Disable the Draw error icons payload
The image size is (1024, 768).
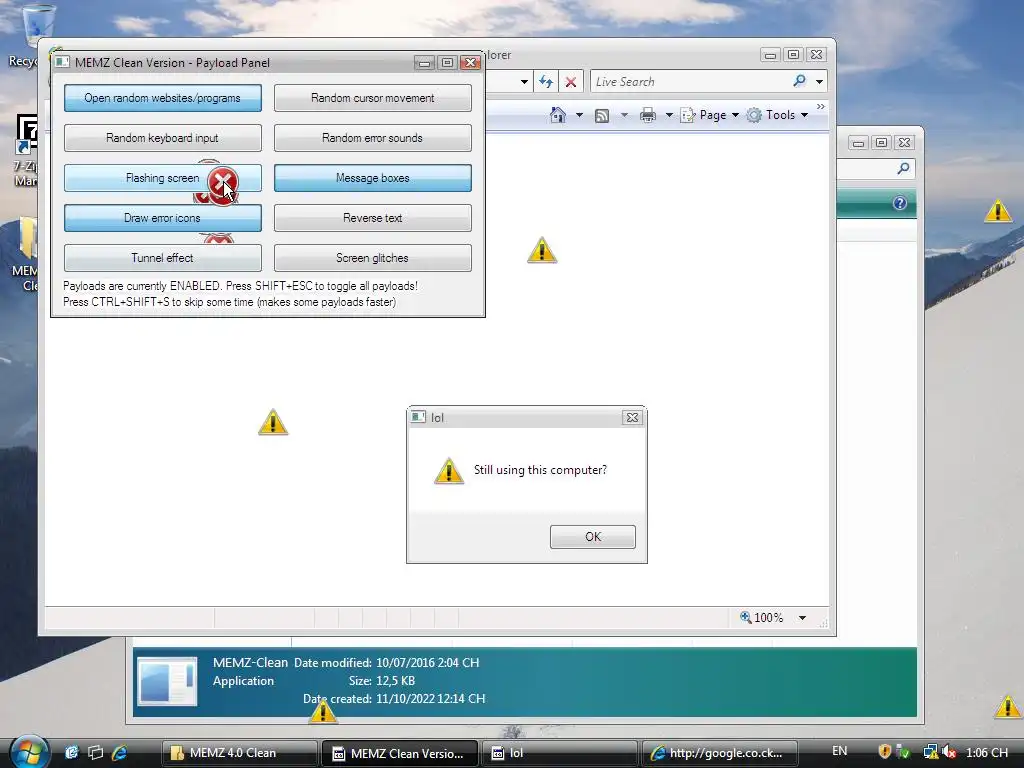tap(163, 217)
